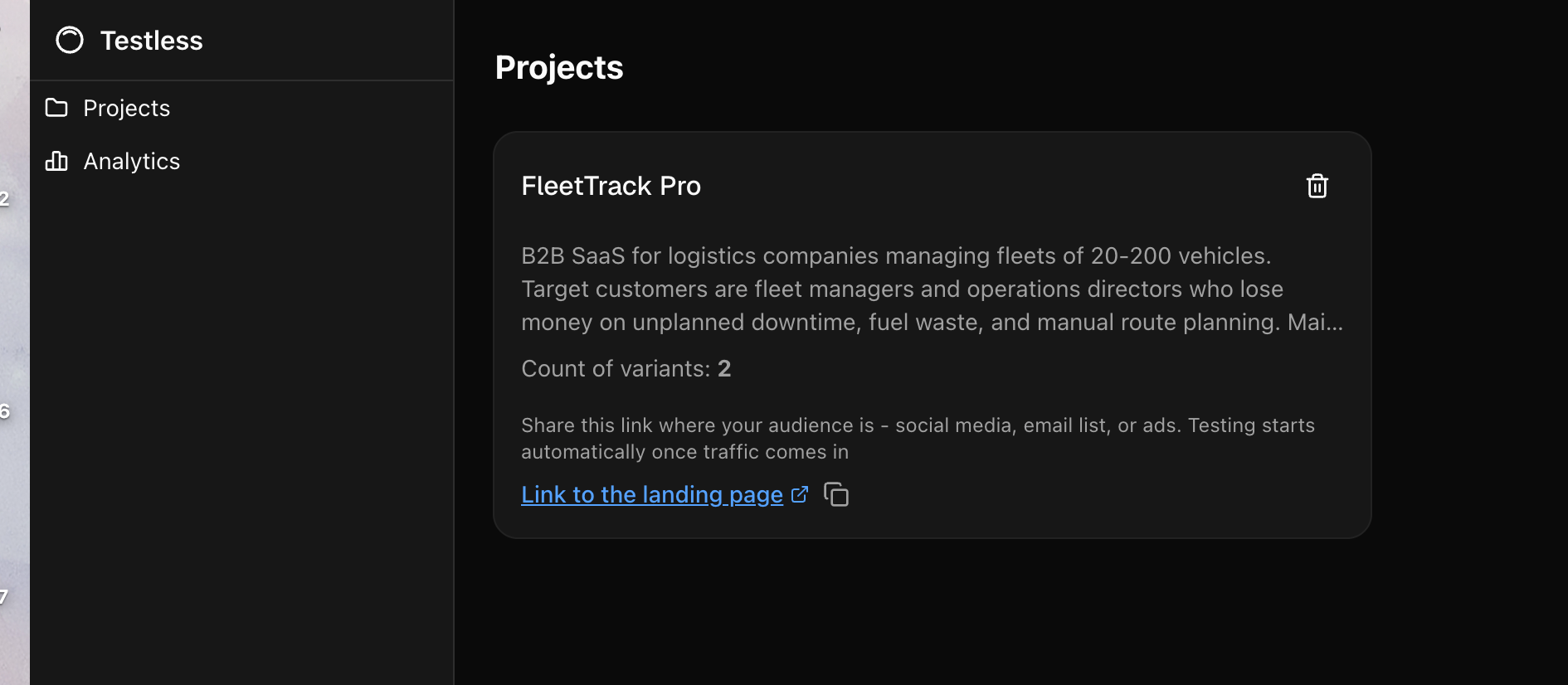The width and height of the screenshot is (1568, 685).
Task: Click the FleetTrack Pro project title
Action: point(611,186)
